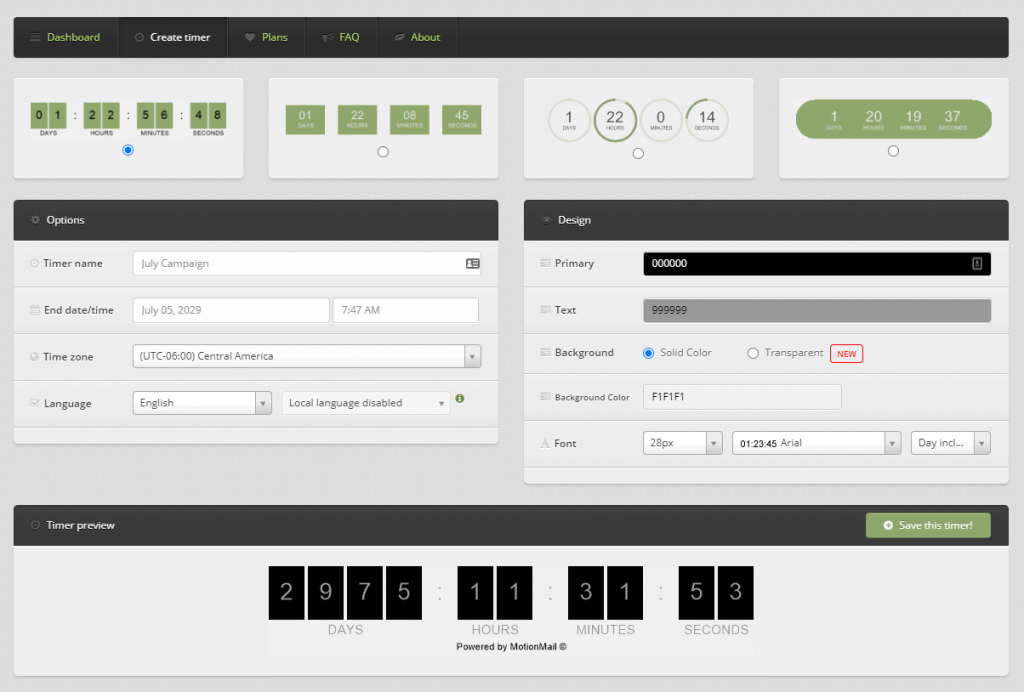1024x692 pixels.
Task: Choose Transparent background option
Action: coord(753,353)
